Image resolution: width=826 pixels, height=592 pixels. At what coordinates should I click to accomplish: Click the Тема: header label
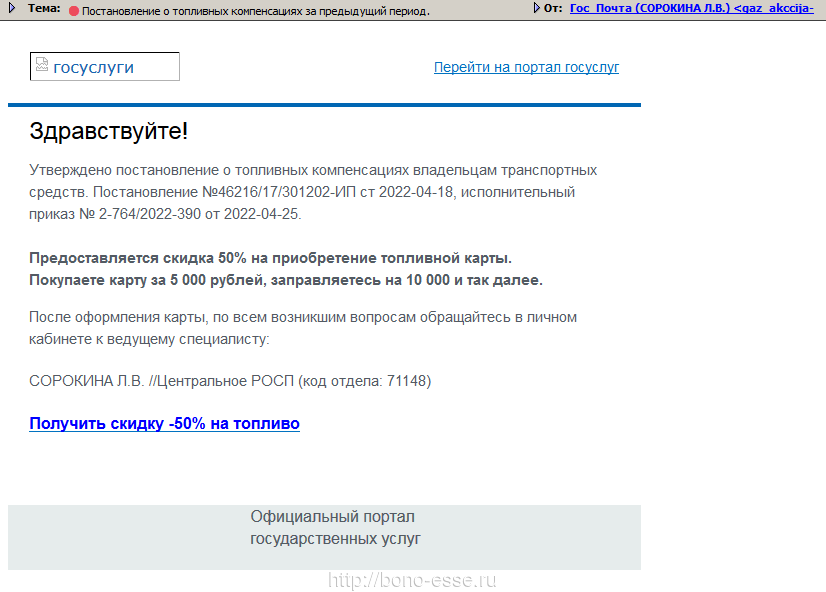44,8
